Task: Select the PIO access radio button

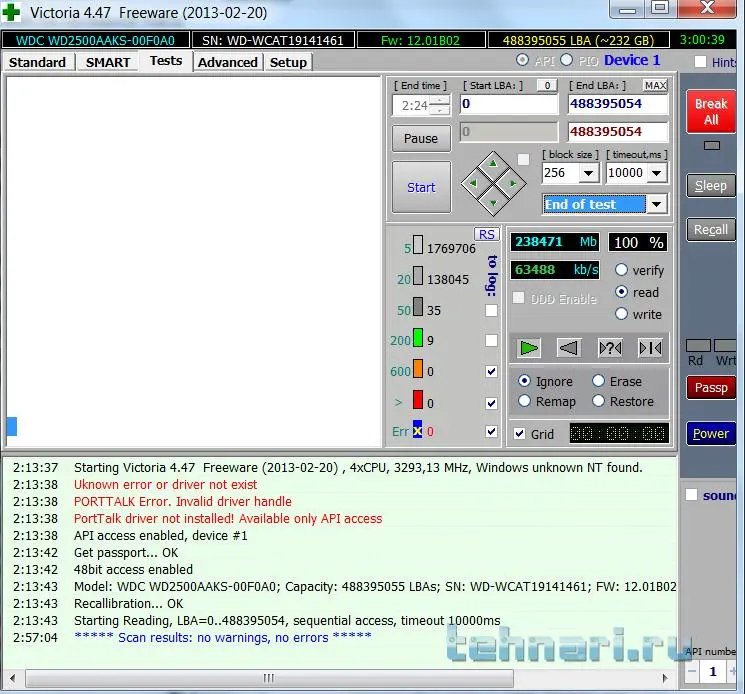Action: [x=566, y=60]
